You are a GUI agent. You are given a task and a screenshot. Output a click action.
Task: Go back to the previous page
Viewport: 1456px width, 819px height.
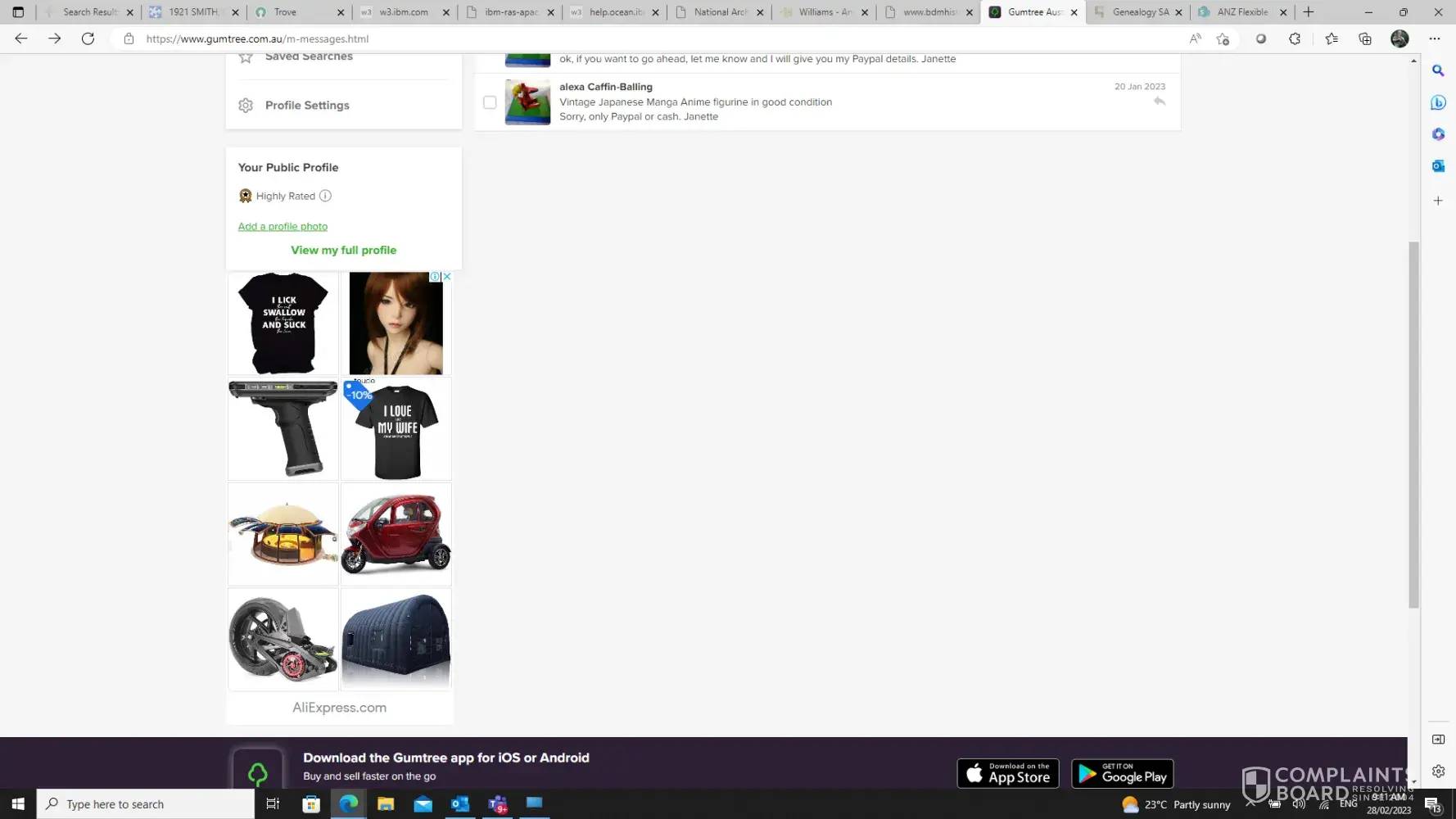click(x=21, y=38)
